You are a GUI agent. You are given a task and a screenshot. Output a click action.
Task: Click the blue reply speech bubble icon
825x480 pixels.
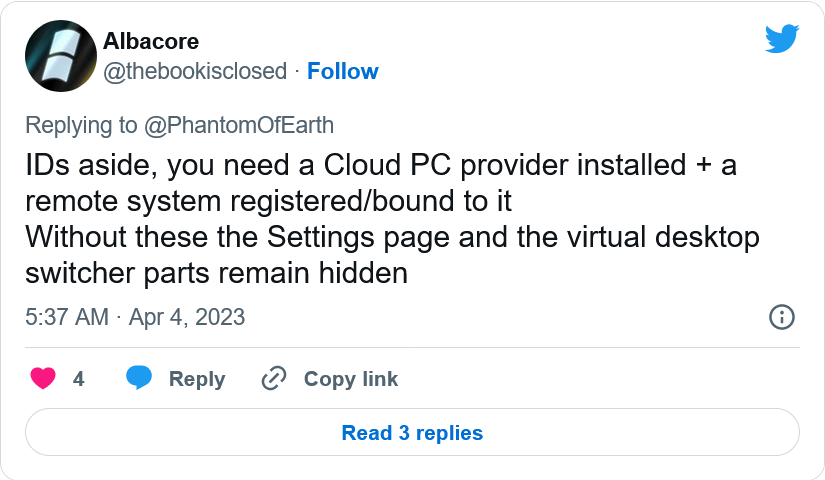pos(139,378)
